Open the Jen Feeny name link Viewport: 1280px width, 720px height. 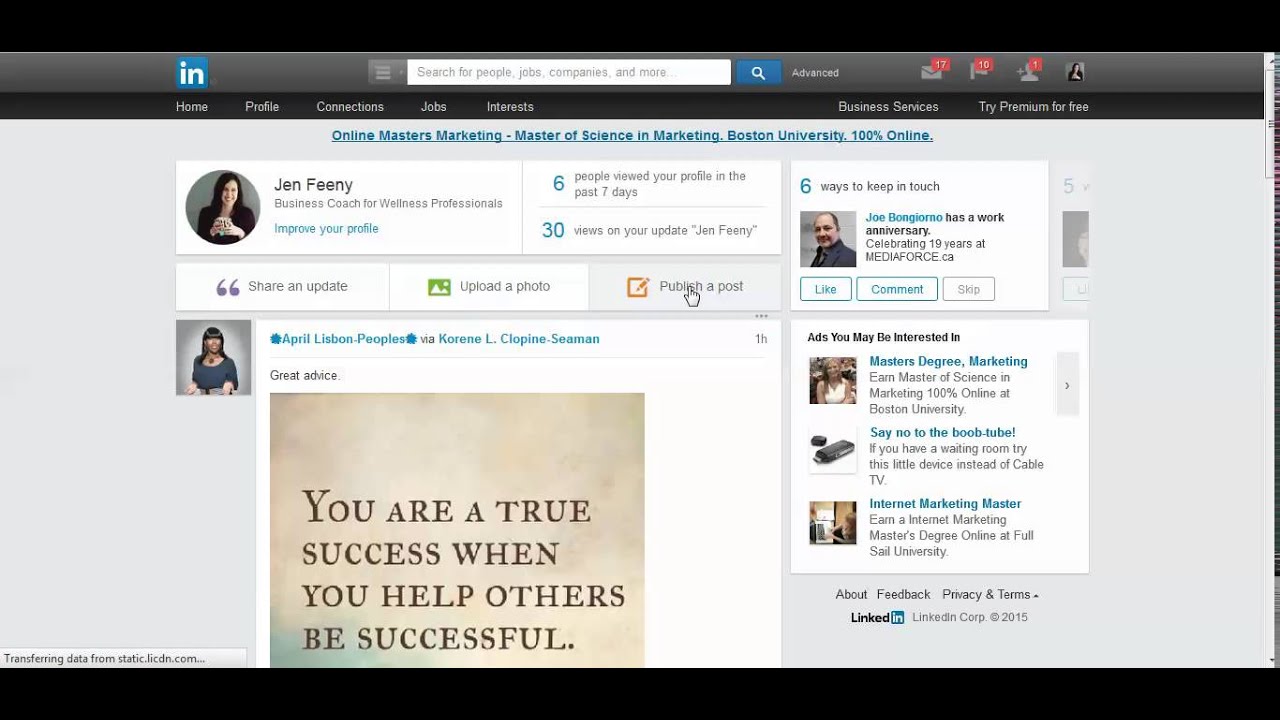(x=313, y=184)
